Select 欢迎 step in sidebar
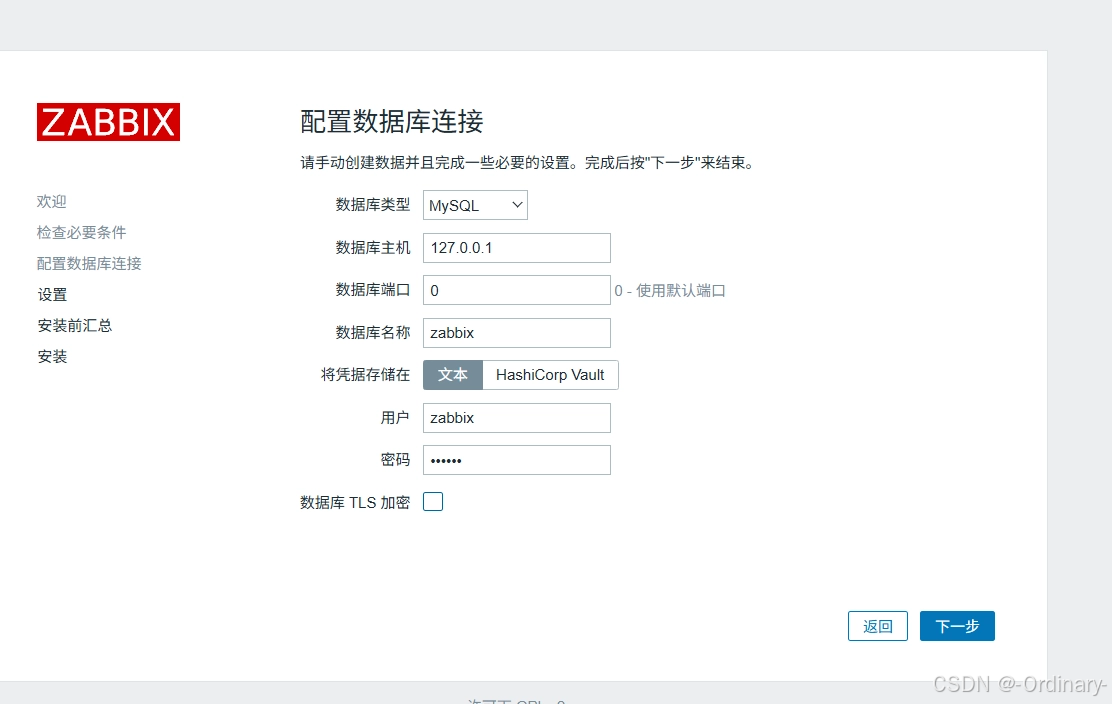 point(52,201)
